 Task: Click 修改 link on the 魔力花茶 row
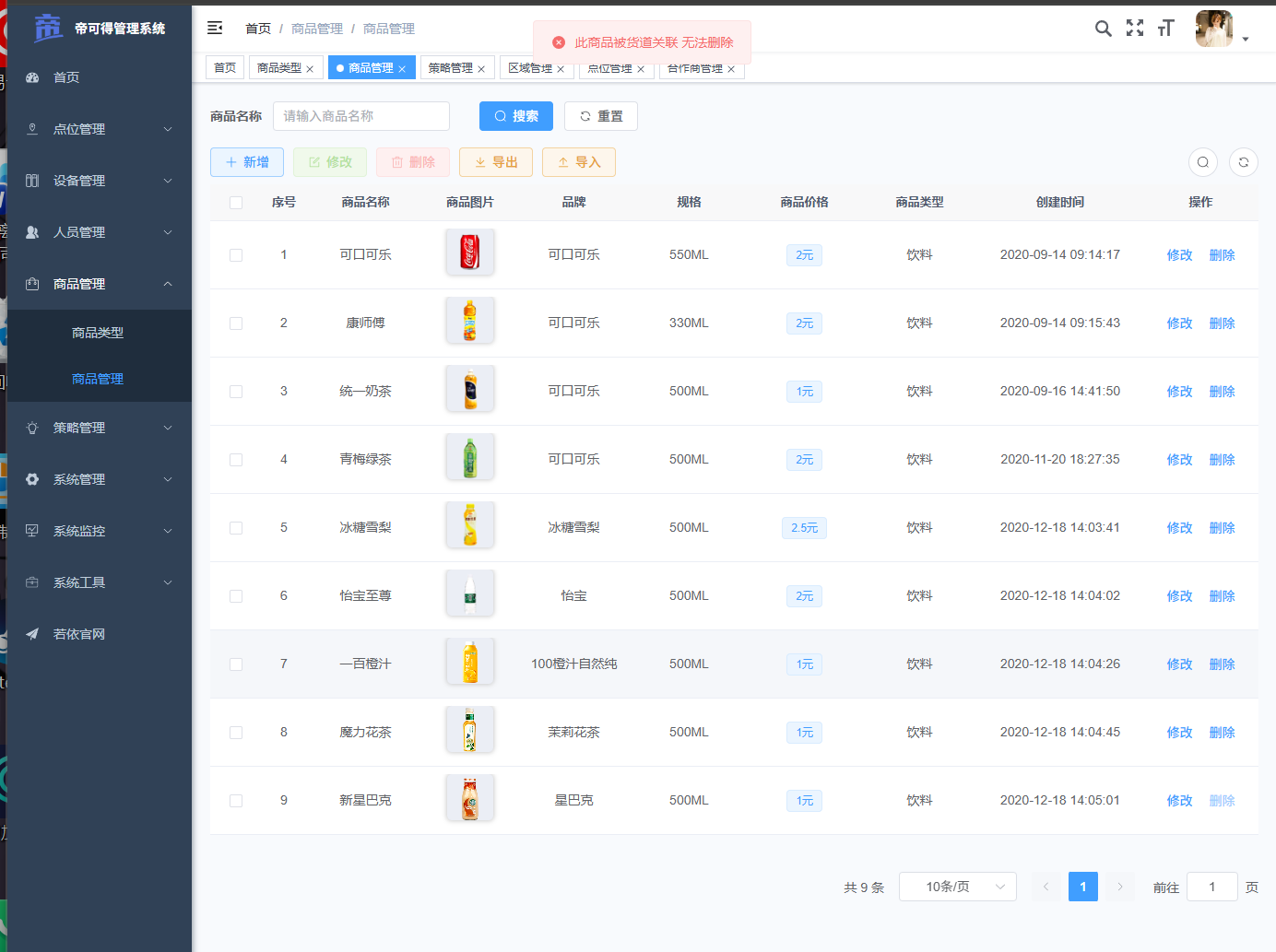click(1179, 732)
